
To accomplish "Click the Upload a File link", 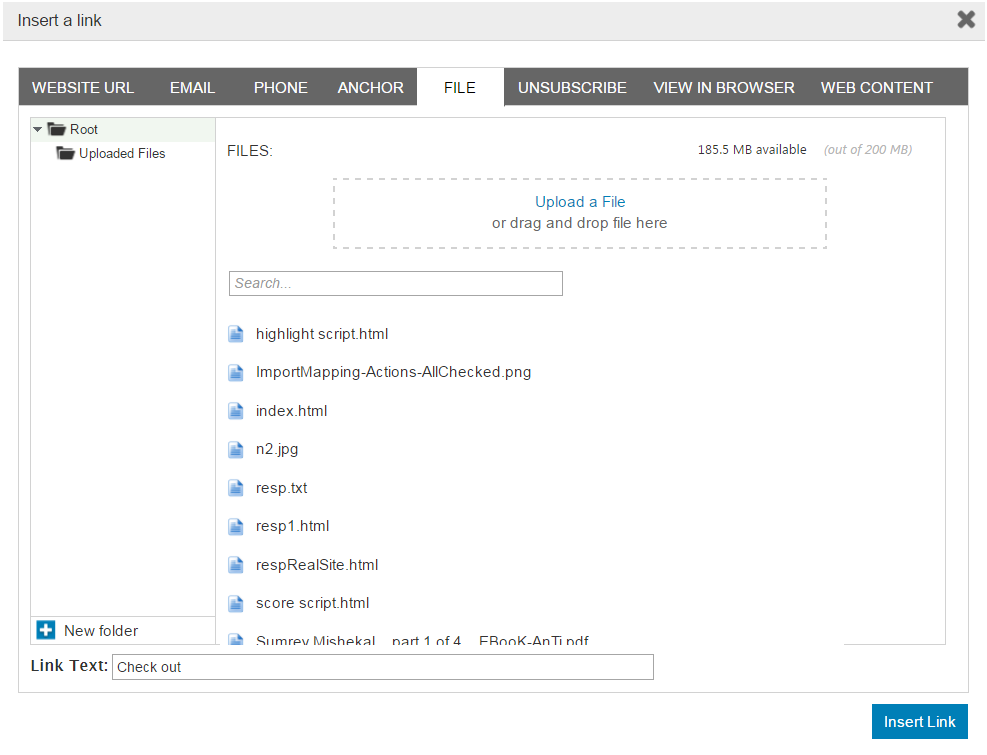I will click(580, 202).
